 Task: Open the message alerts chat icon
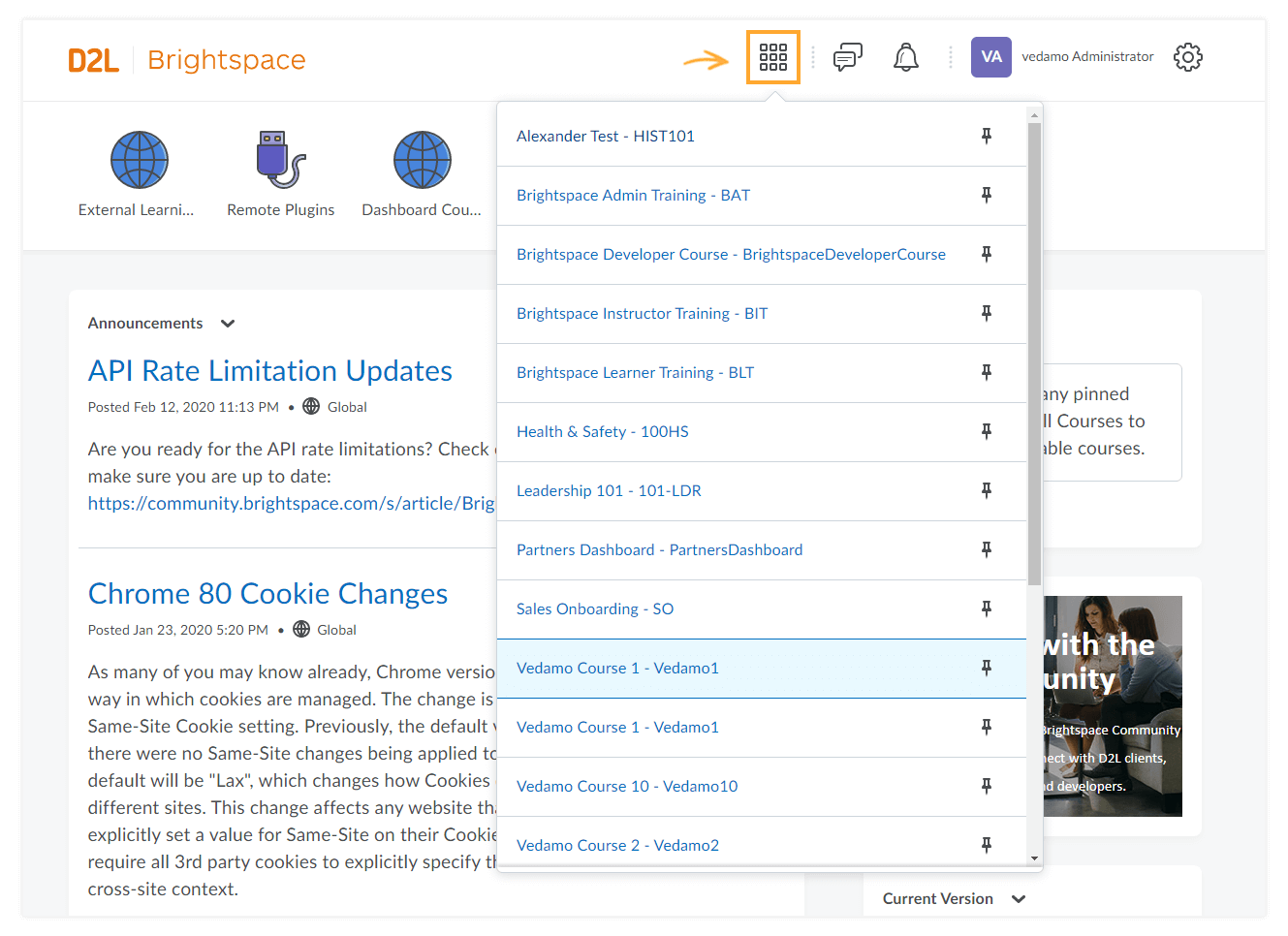[x=848, y=57]
